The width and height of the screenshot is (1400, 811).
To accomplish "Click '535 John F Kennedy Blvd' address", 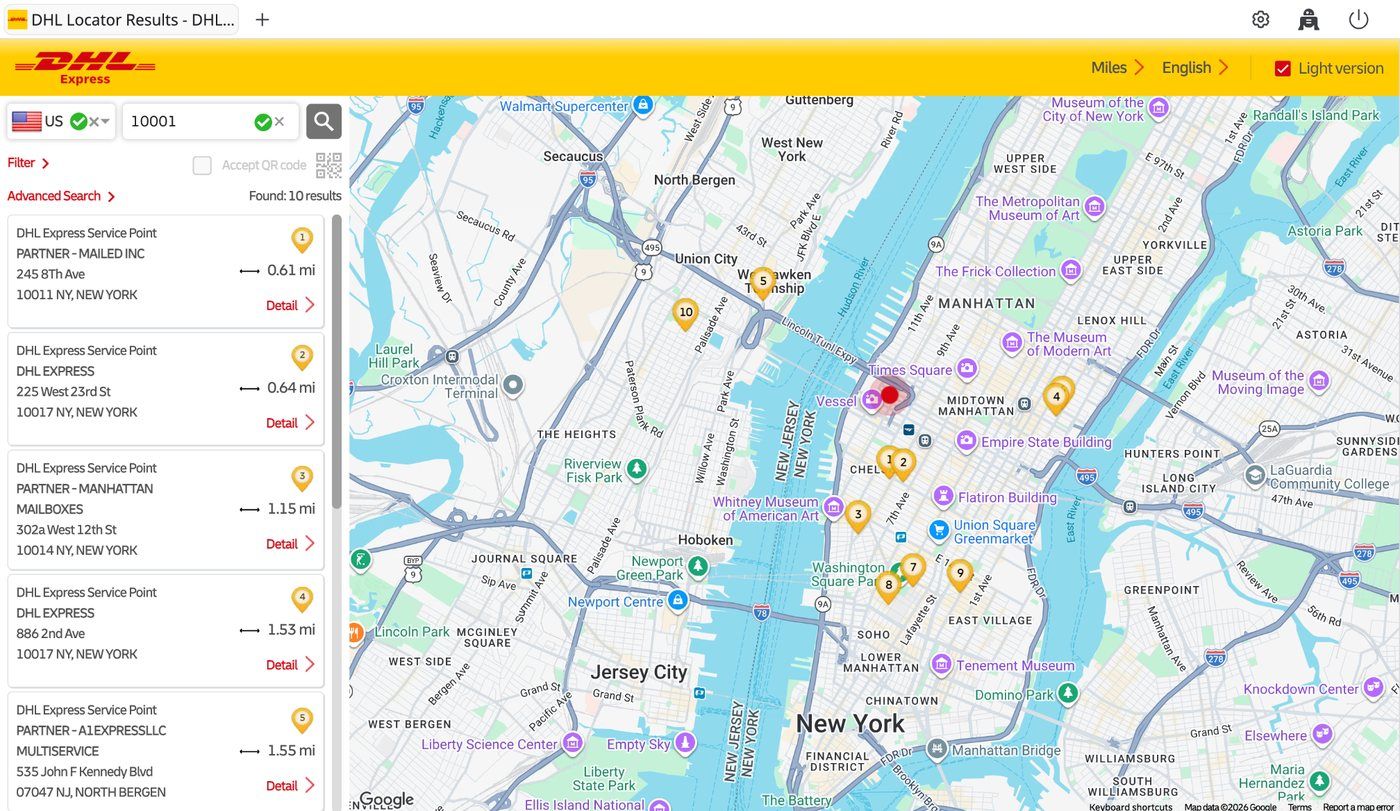I will point(85,772).
